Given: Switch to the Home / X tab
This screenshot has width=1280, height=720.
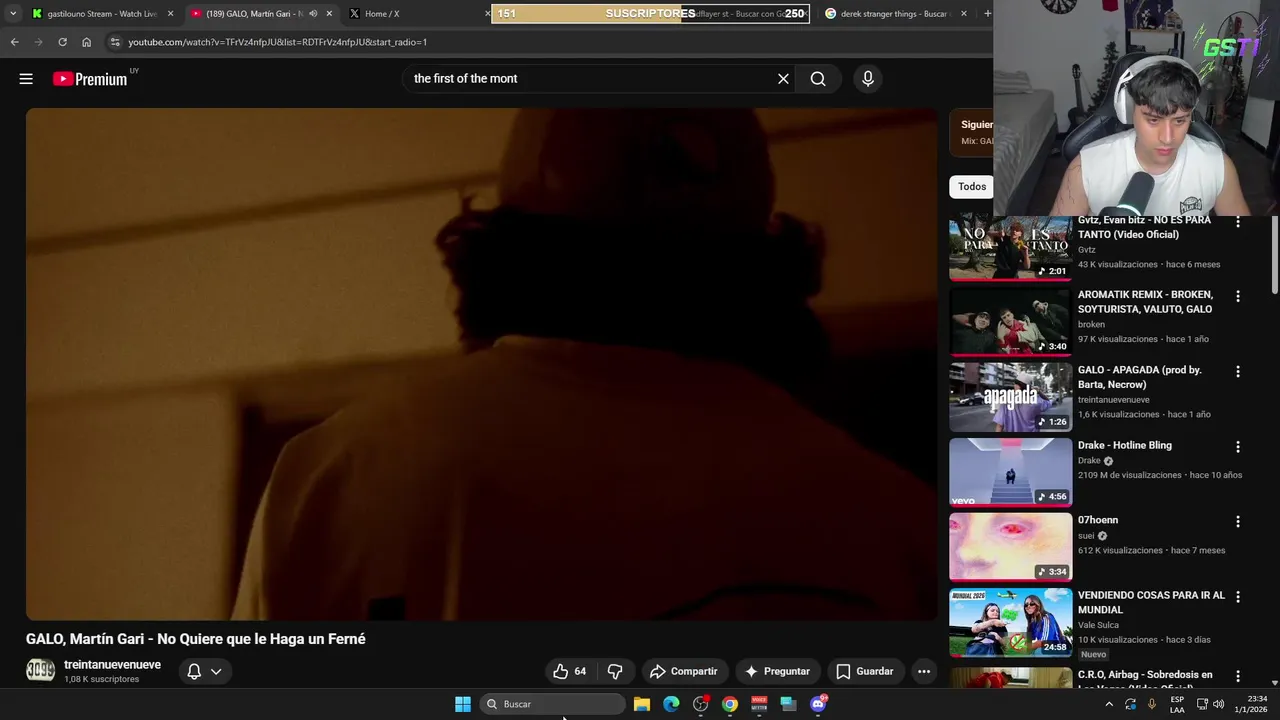Looking at the screenshot, I should click(x=415, y=14).
